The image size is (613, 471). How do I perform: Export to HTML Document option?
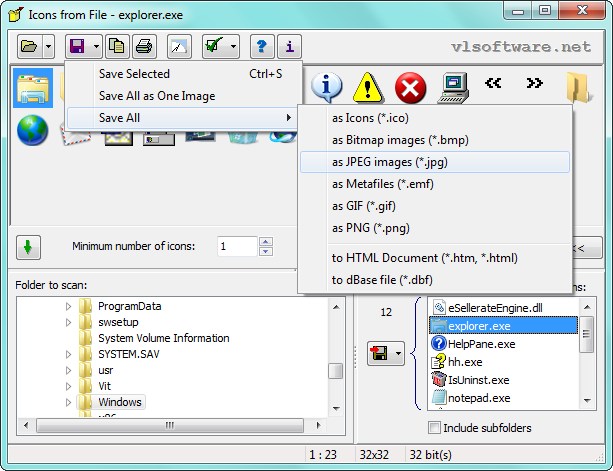coord(435,258)
